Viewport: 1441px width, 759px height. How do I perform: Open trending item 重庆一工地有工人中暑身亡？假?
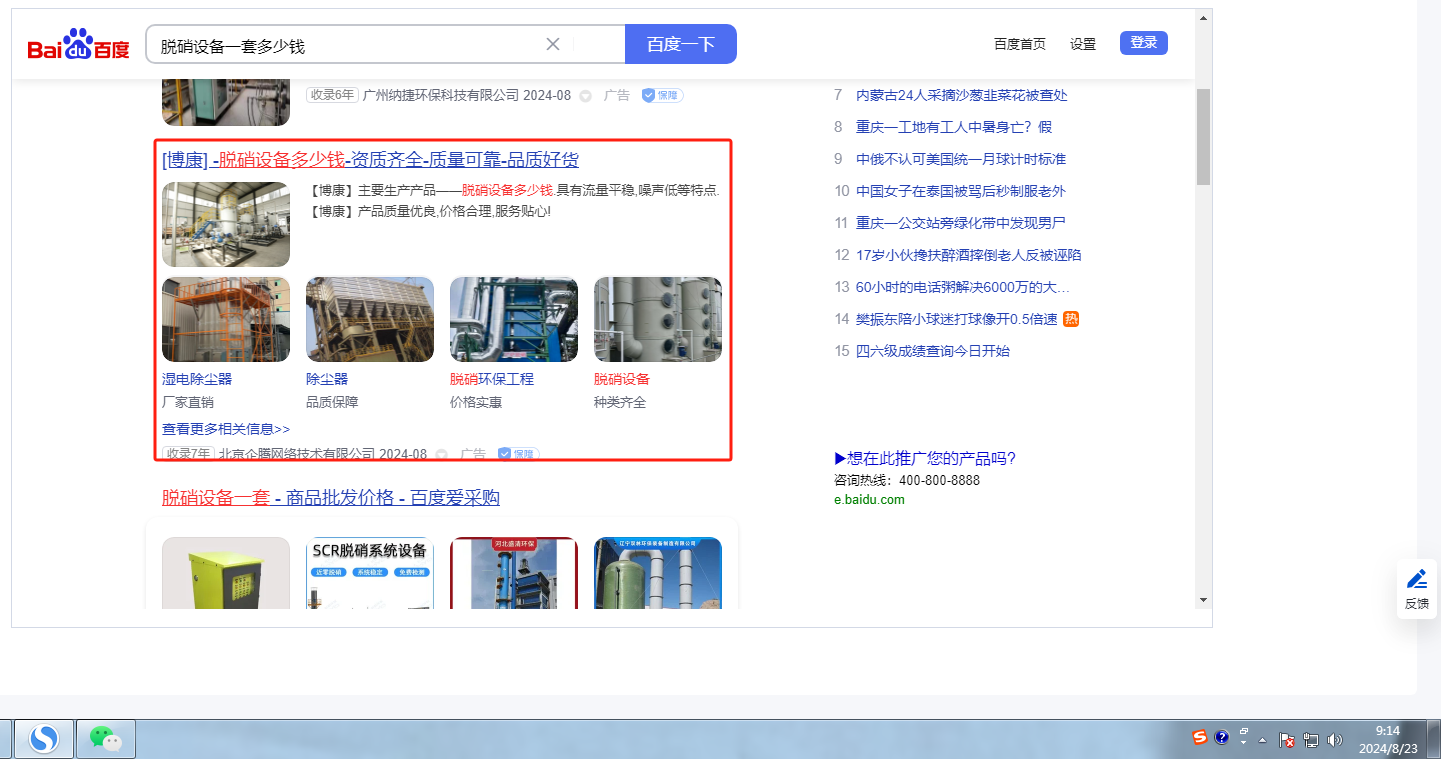954,127
